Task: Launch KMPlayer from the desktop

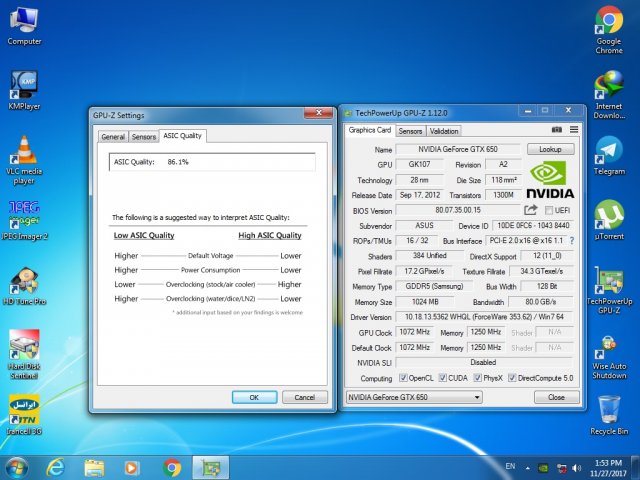Action: [x=24, y=90]
